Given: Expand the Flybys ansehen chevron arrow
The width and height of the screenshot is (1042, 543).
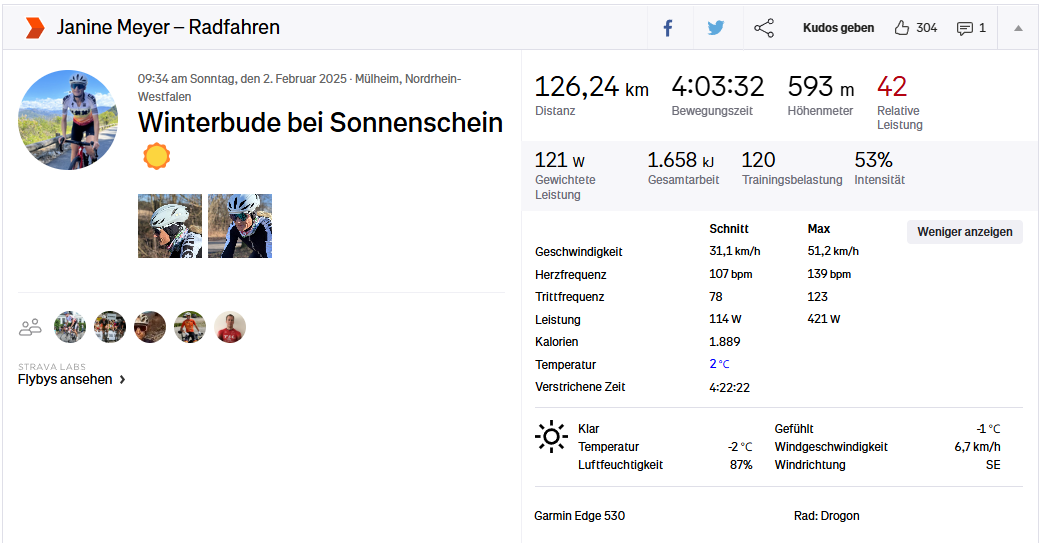Looking at the screenshot, I should (x=123, y=380).
